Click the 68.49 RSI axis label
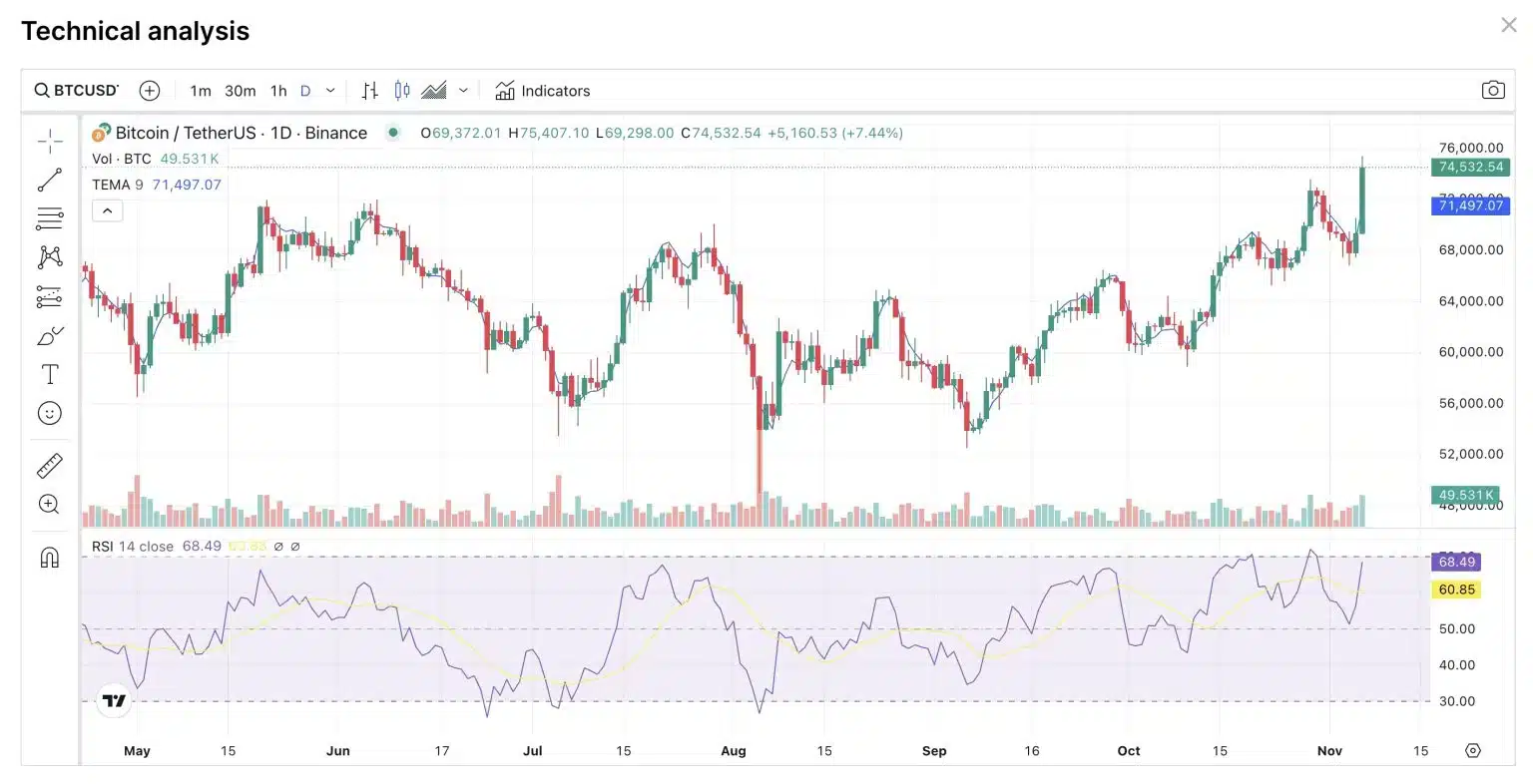The width and height of the screenshot is (1533, 784). (1456, 562)
